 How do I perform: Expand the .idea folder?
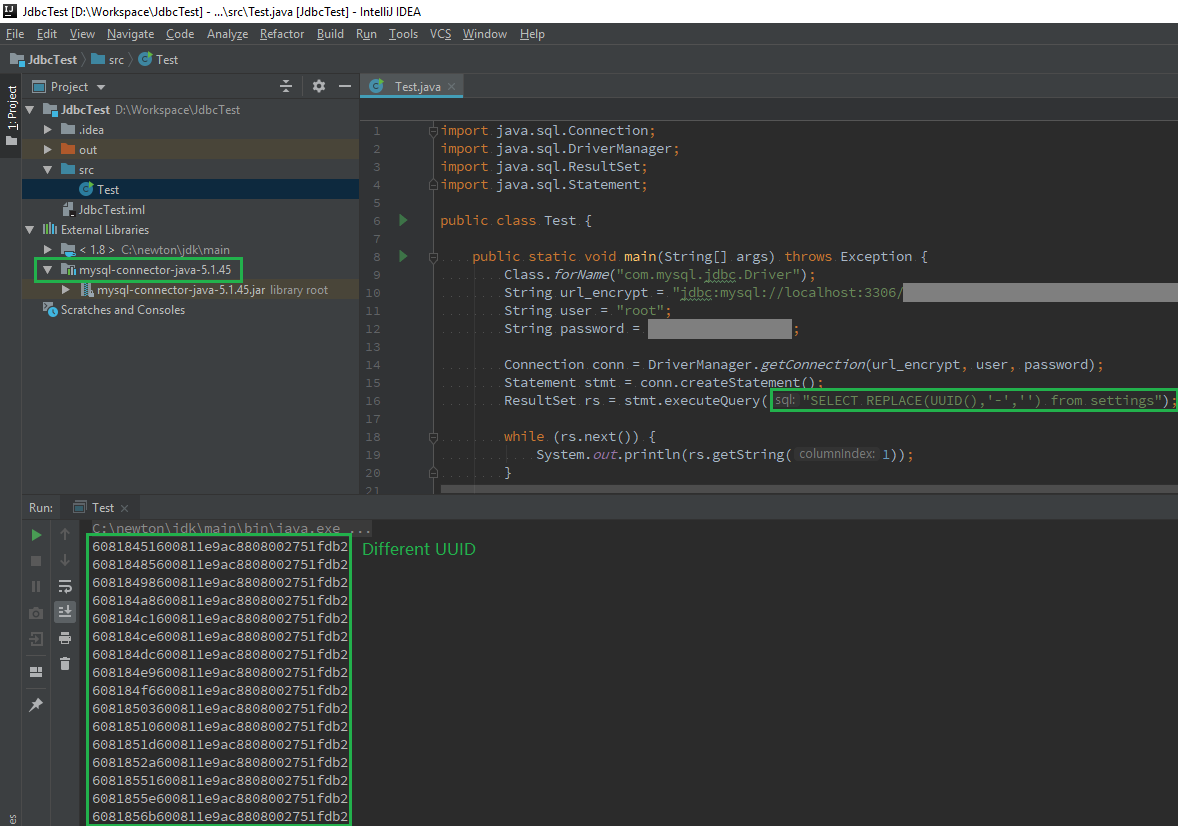47,130
